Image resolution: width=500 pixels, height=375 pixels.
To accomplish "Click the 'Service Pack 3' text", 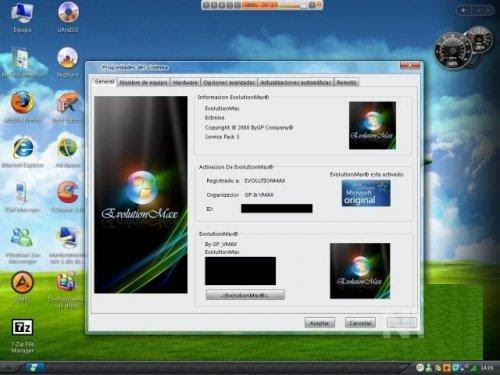I will [222, 136].
